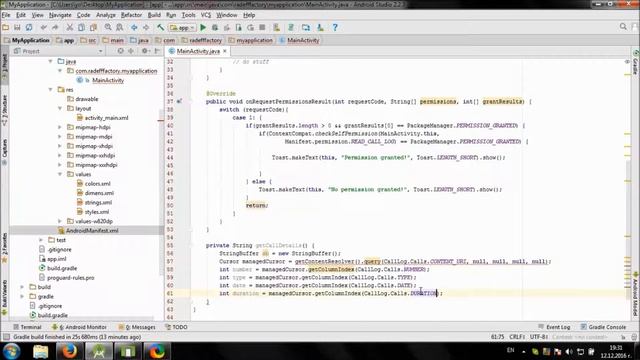Click the UTF-8 encoding status indicator
Viewport: 640px width, 360px height.
pyautogui.click(x=539, y=337)
